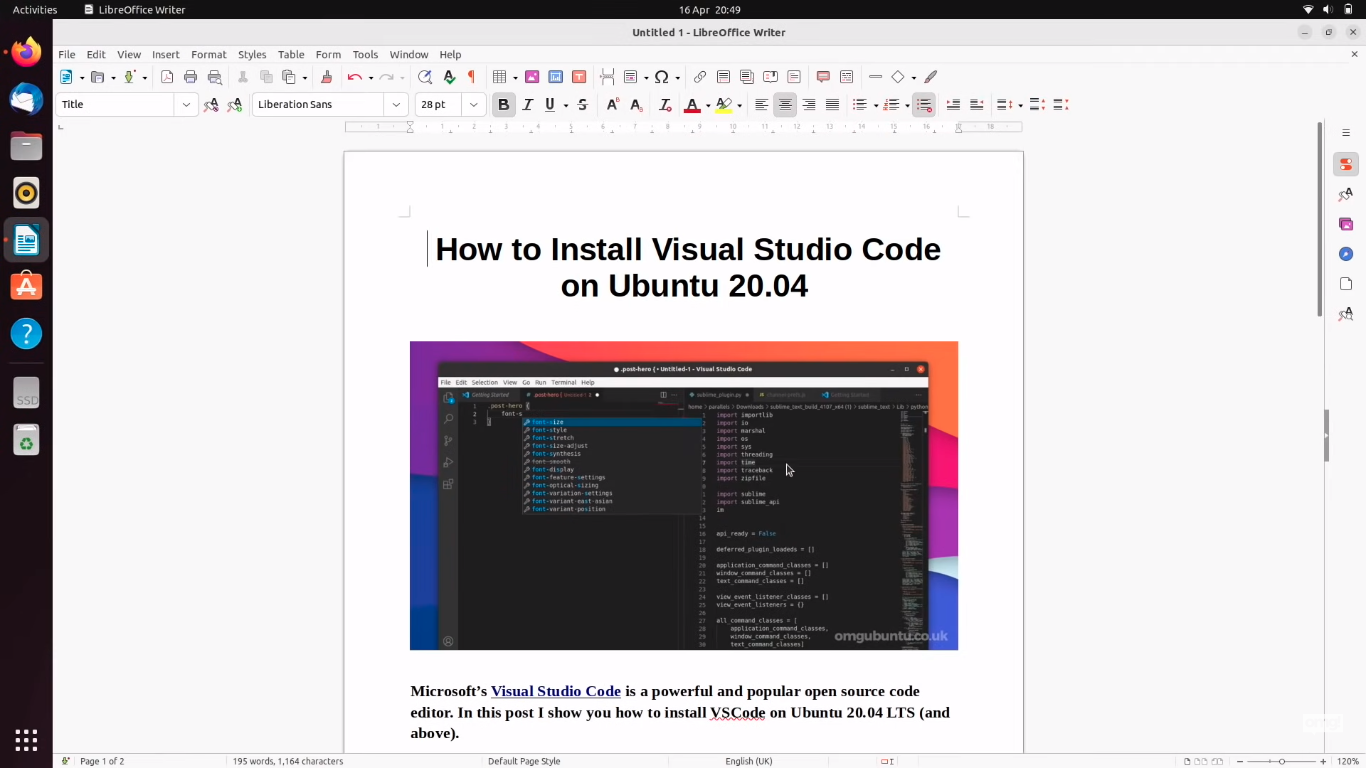Insert a hyperlink
The height and width of the screenshot is (768, 1366).
700,77
